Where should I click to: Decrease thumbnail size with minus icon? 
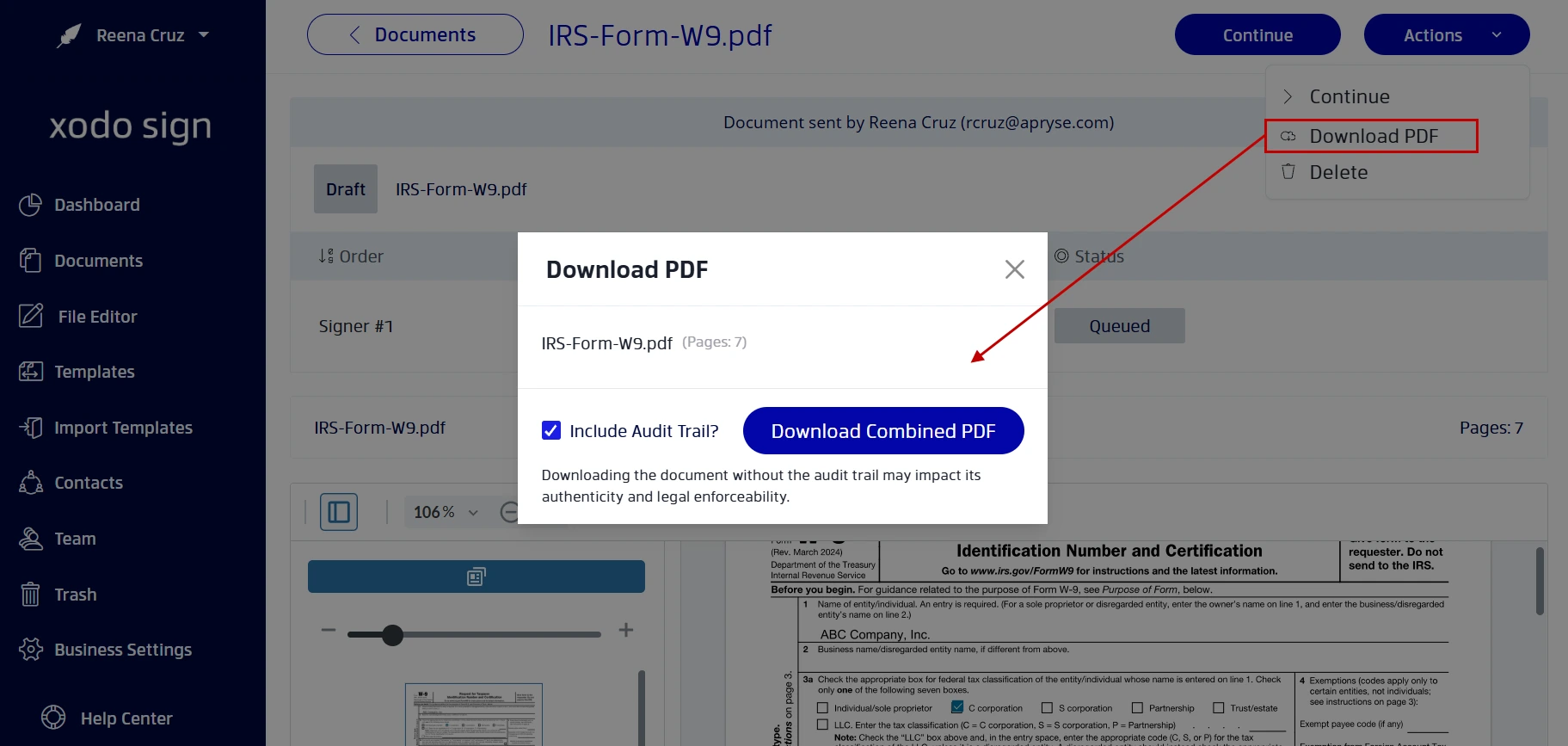click(329, 630)
